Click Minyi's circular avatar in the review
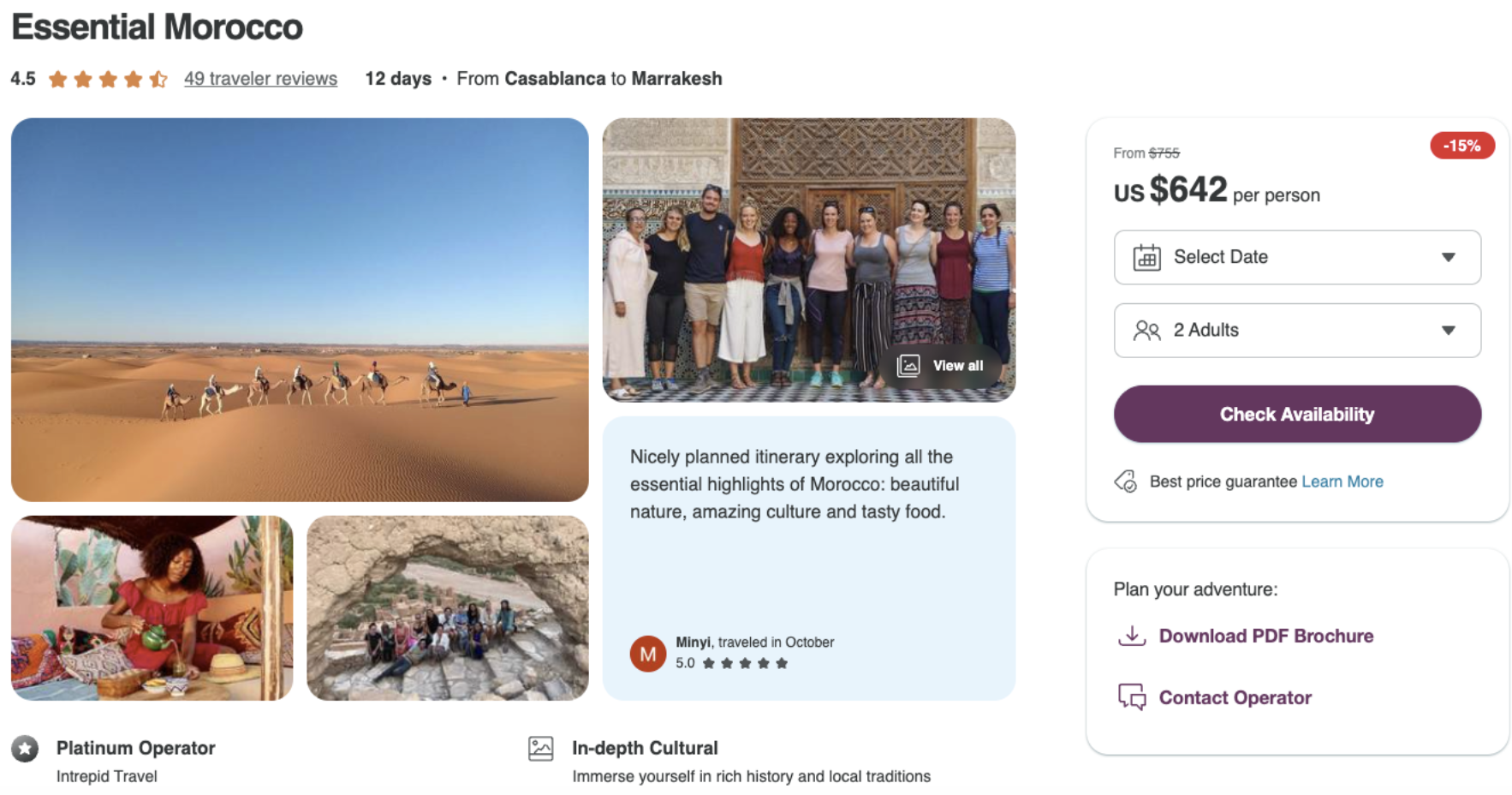This screenshot has height=795, width=1512. (648, 653)
